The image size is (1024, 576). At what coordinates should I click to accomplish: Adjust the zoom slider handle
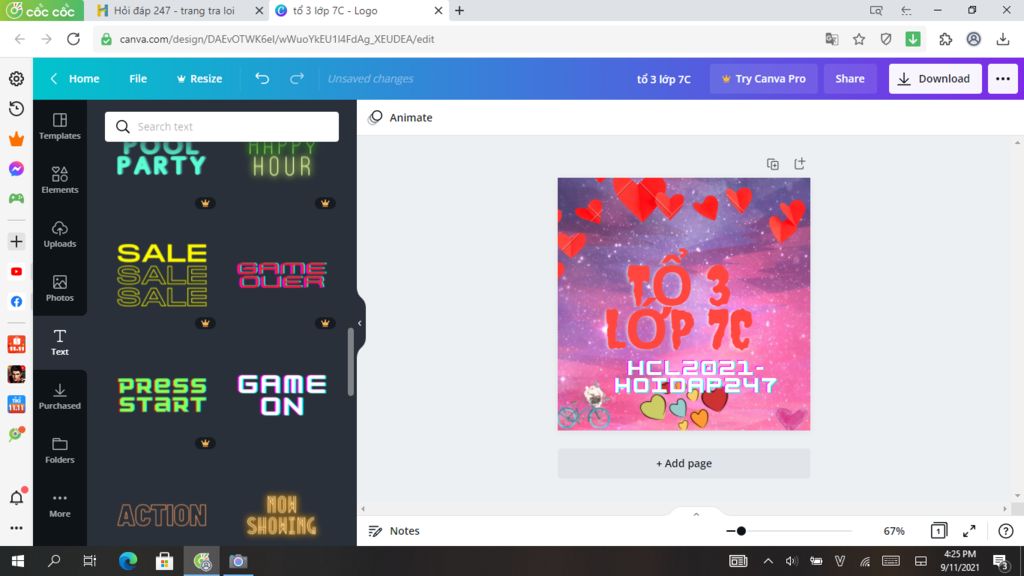[741, 531]
